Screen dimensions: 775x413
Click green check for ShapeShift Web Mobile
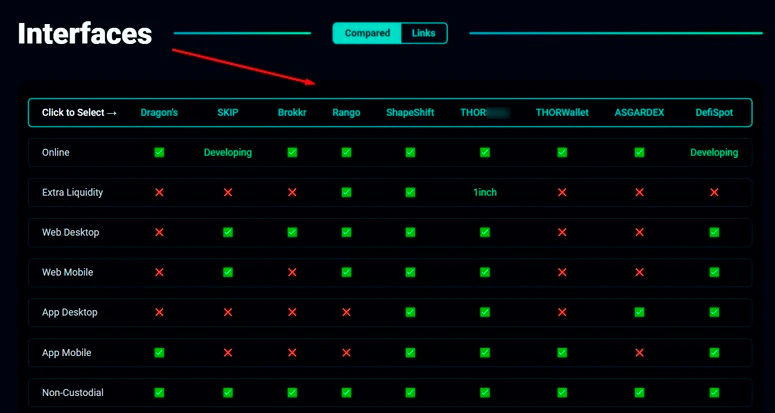click(410, 273)
